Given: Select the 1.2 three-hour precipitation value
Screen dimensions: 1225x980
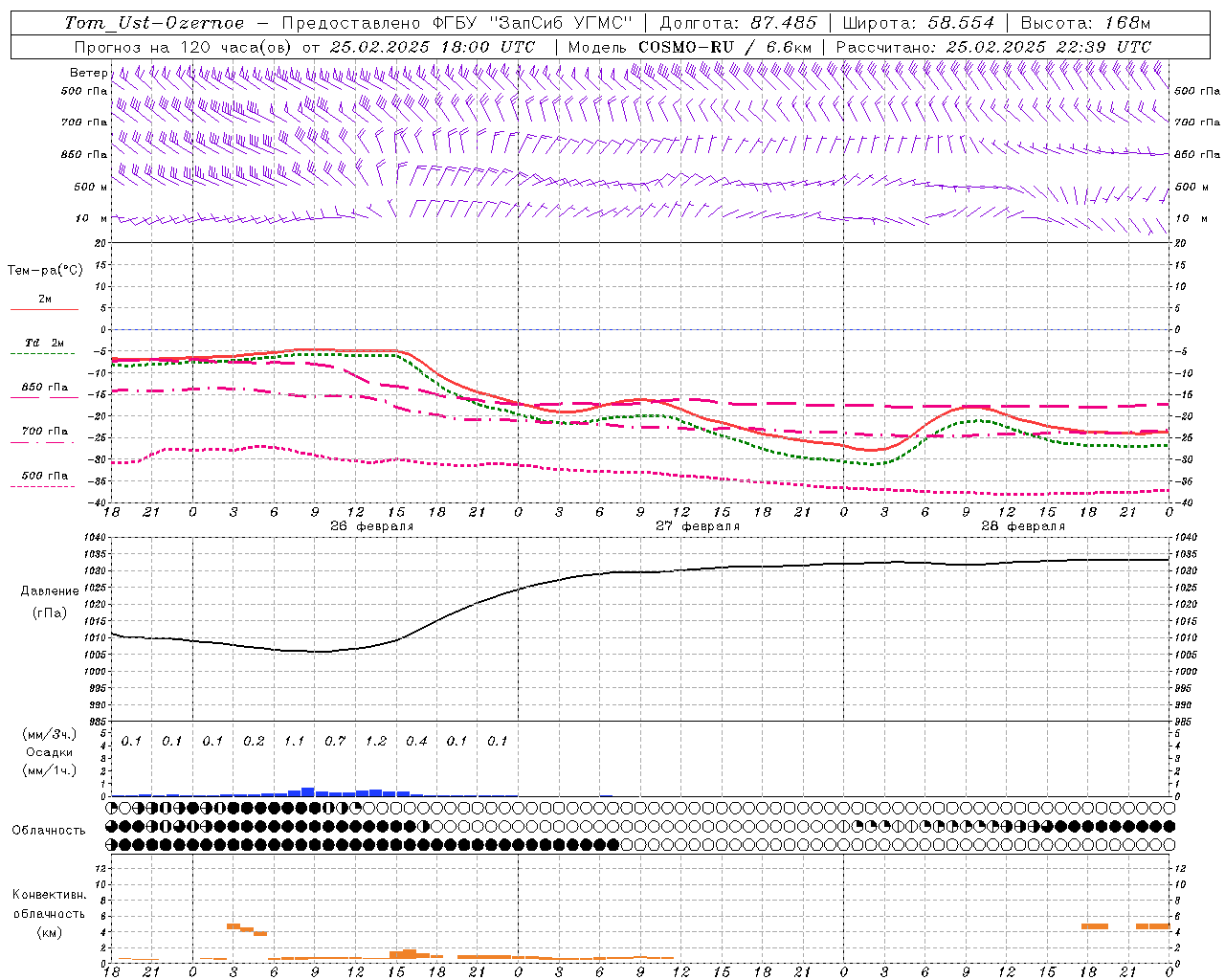Looking at the screenshot, I should point(376,741).
